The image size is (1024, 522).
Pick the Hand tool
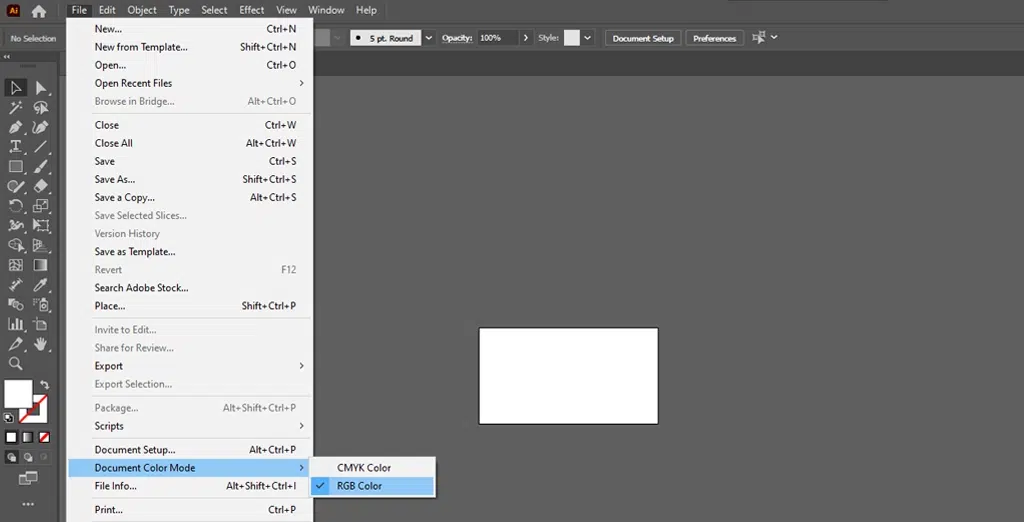[x=41, y=344]
